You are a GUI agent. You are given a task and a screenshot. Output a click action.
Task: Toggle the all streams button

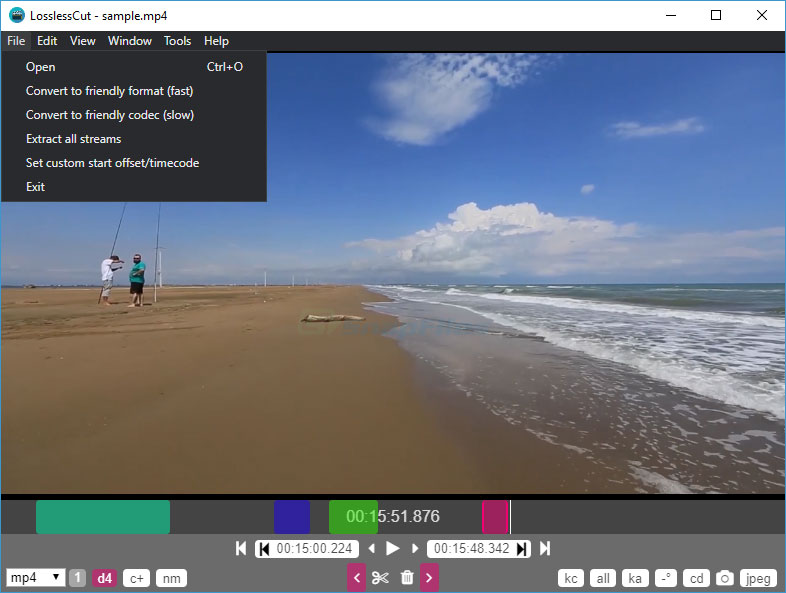tap(603, 578)
